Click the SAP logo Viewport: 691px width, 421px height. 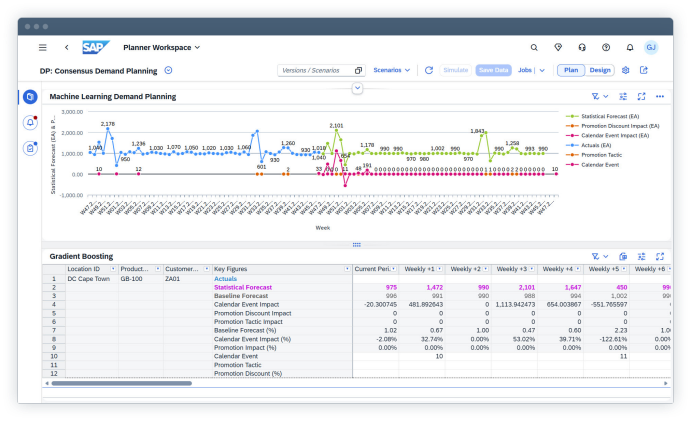[96, 47]
